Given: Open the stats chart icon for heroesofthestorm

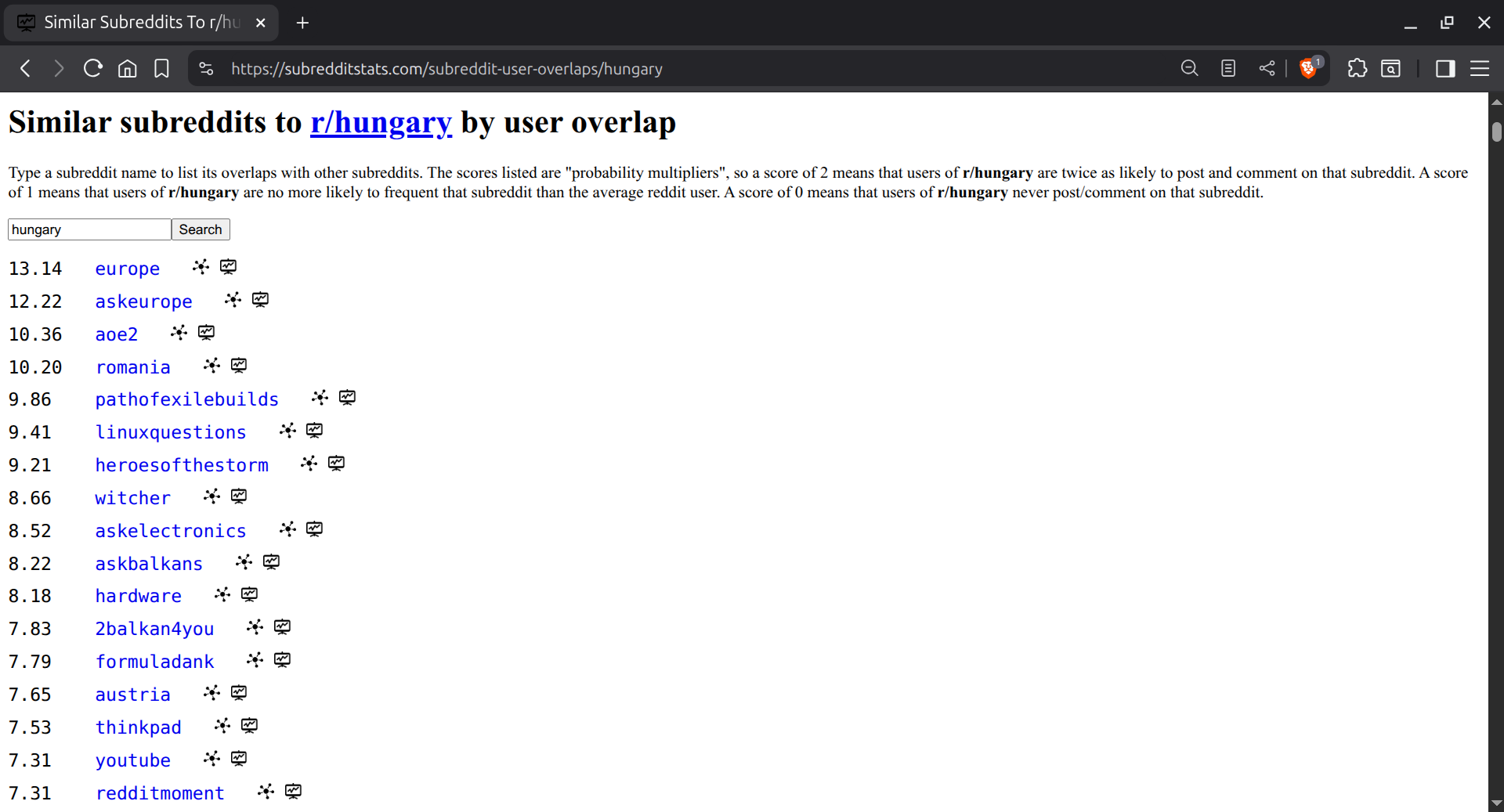Looking at the screenshot, I should [336, 464].
